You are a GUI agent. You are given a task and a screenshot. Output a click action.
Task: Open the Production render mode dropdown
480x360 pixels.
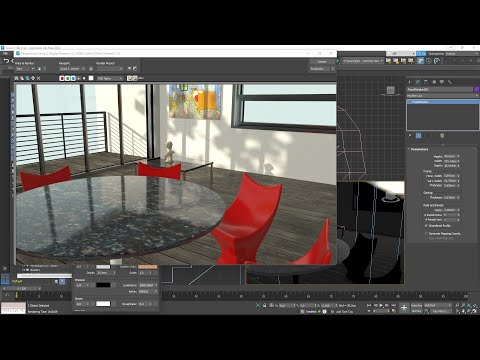(322, 69)
